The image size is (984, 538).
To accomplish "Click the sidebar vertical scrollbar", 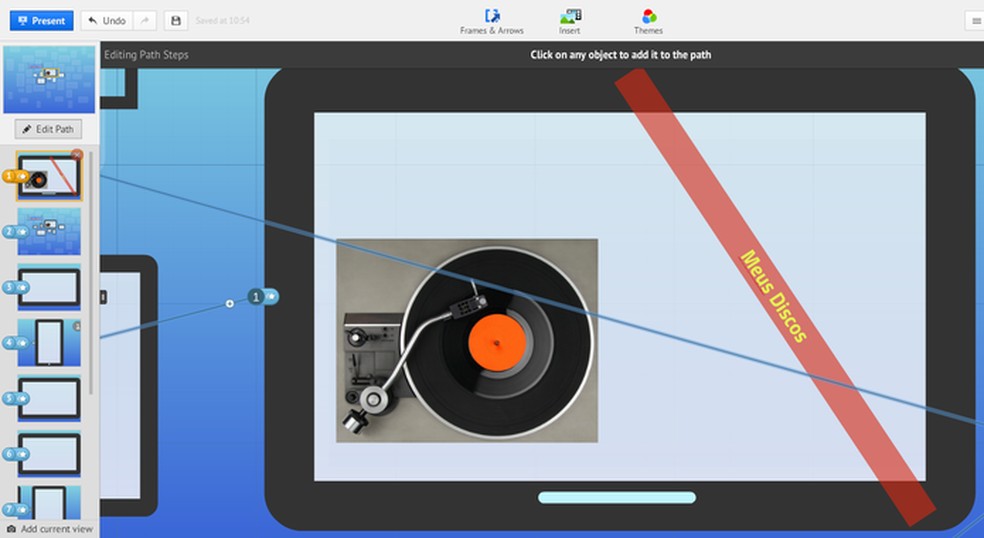I will pos(91,270).
